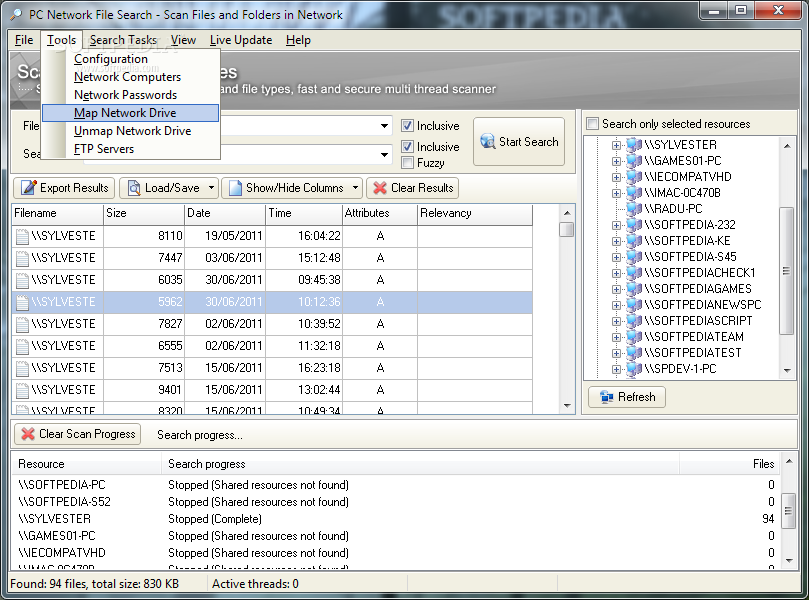Click the Export Results button
The height and width of the screenshot is (600, 809).
pos(64,188)
